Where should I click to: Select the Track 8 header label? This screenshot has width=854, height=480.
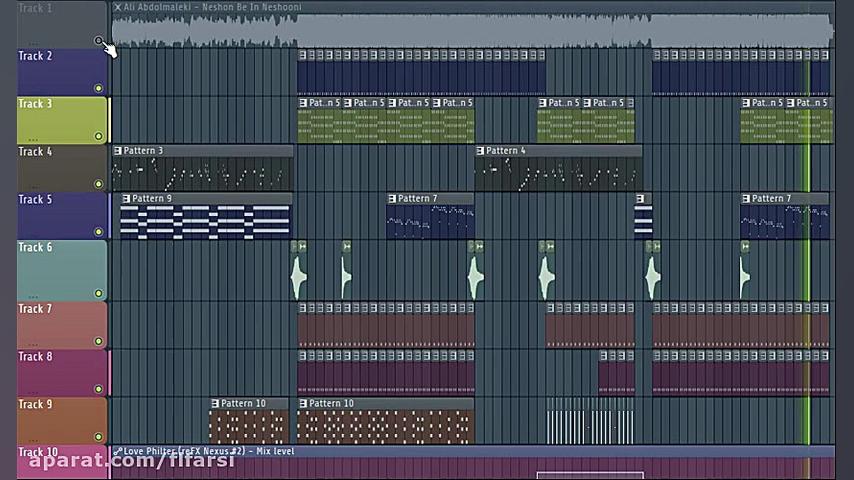pyautogui.click(x=35, y=356)
